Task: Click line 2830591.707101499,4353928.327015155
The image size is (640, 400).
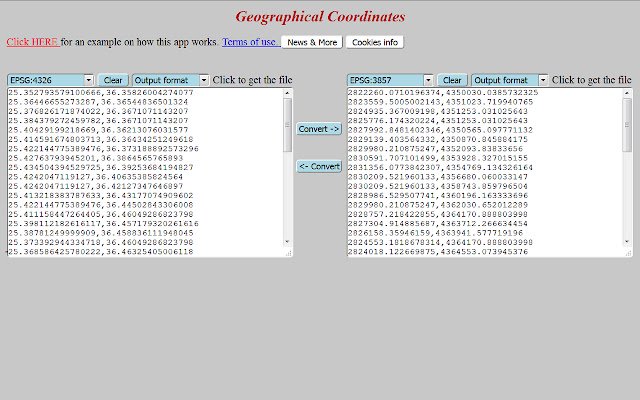Action: (438, 158)
